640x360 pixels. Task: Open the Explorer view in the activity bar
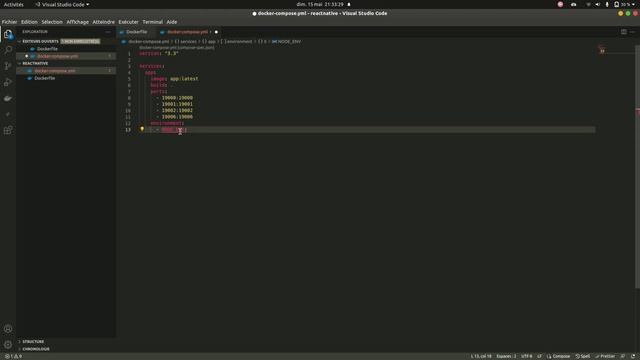click(x=8, y=34)
